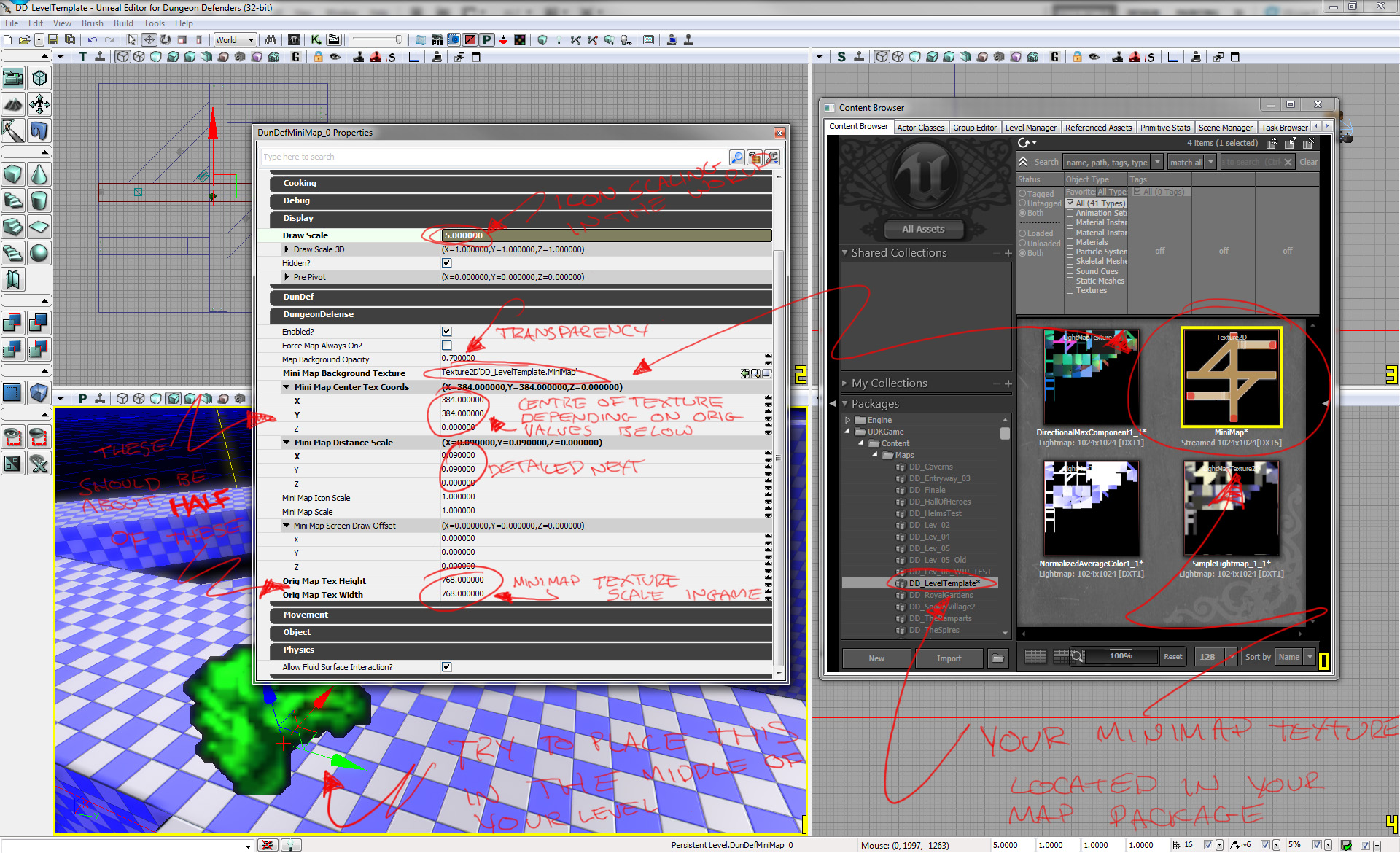This screenshot has width=1400, height=853.
Task: Click the All Assets button
Action: point(923,230)
